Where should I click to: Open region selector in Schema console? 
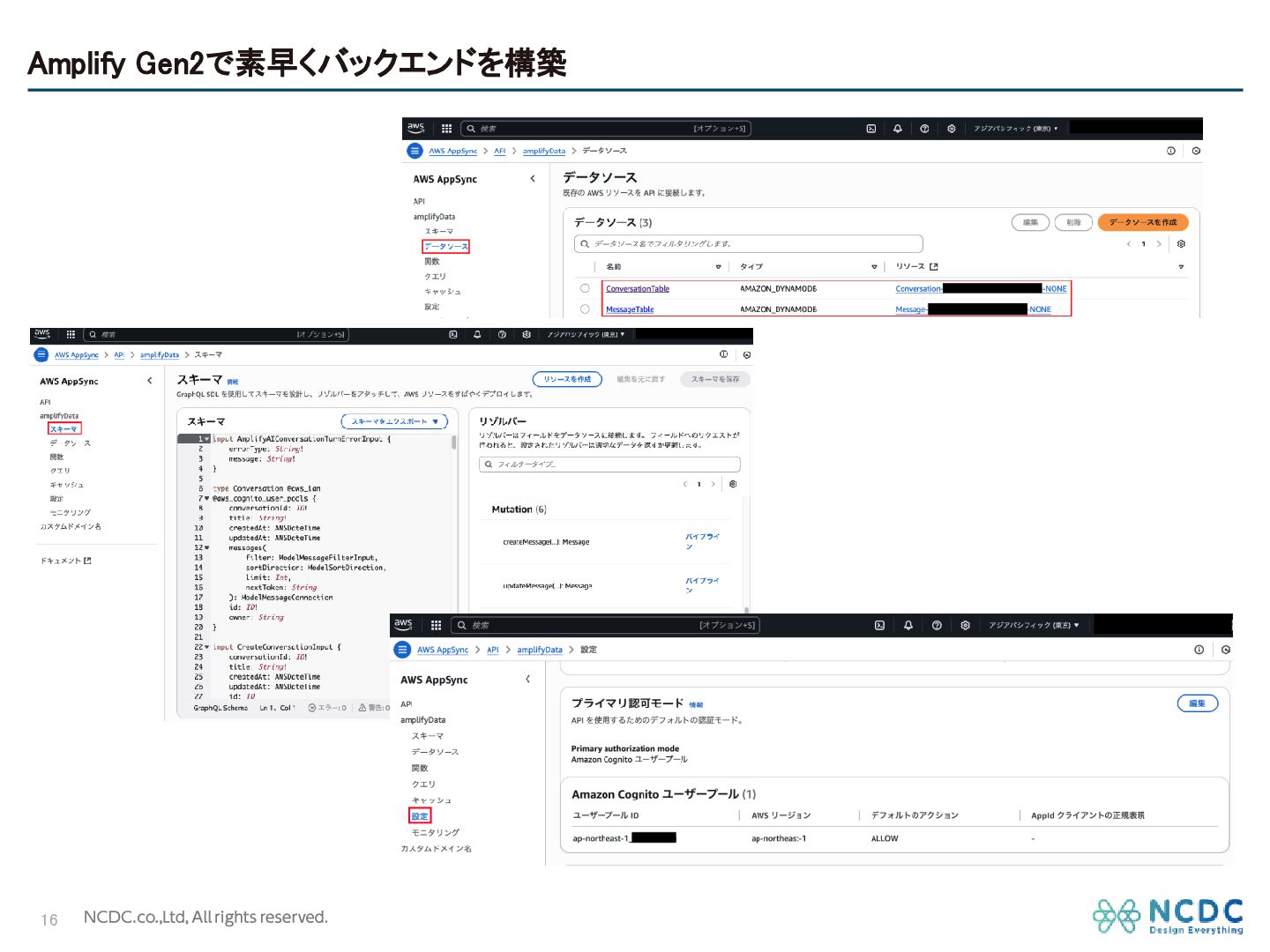586,335
